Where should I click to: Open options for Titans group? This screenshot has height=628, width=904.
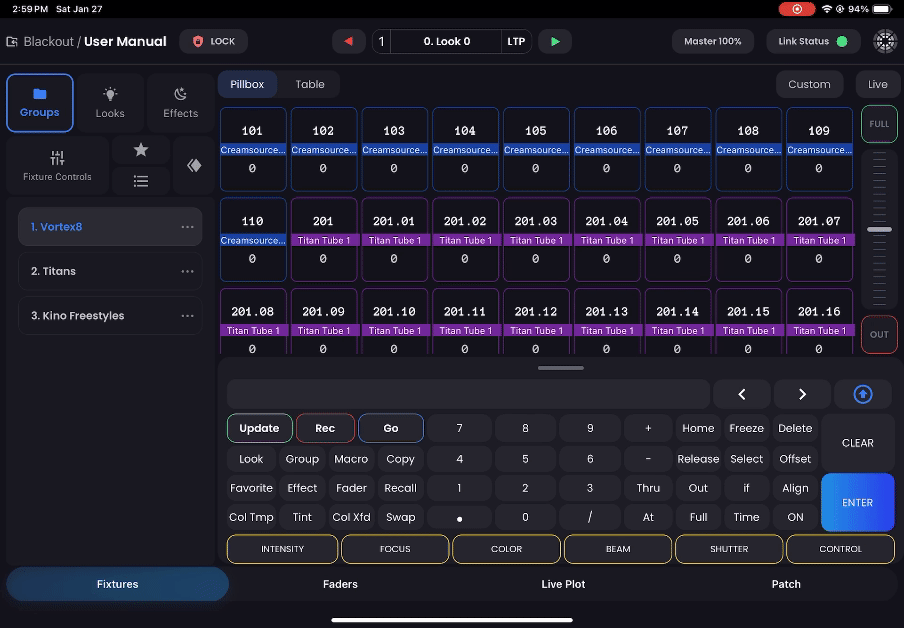[187, 271]
